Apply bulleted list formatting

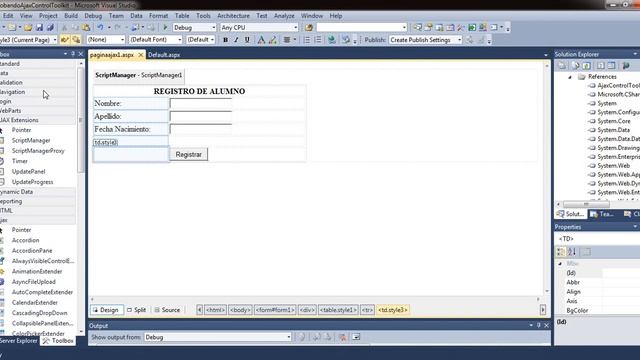coord(307,40)
